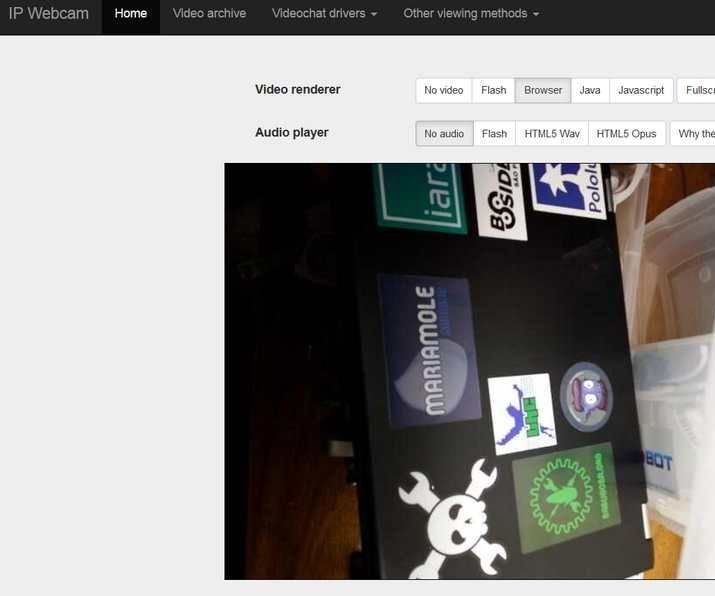Click the Fullscreen video button
This screenshot has height=596, width=715.
tap(696, 90)
